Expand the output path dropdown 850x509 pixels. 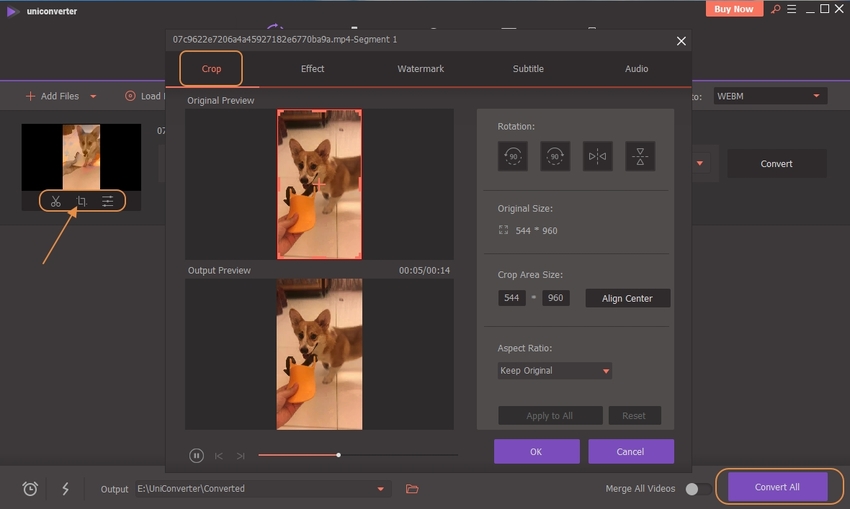coord(380,489)
